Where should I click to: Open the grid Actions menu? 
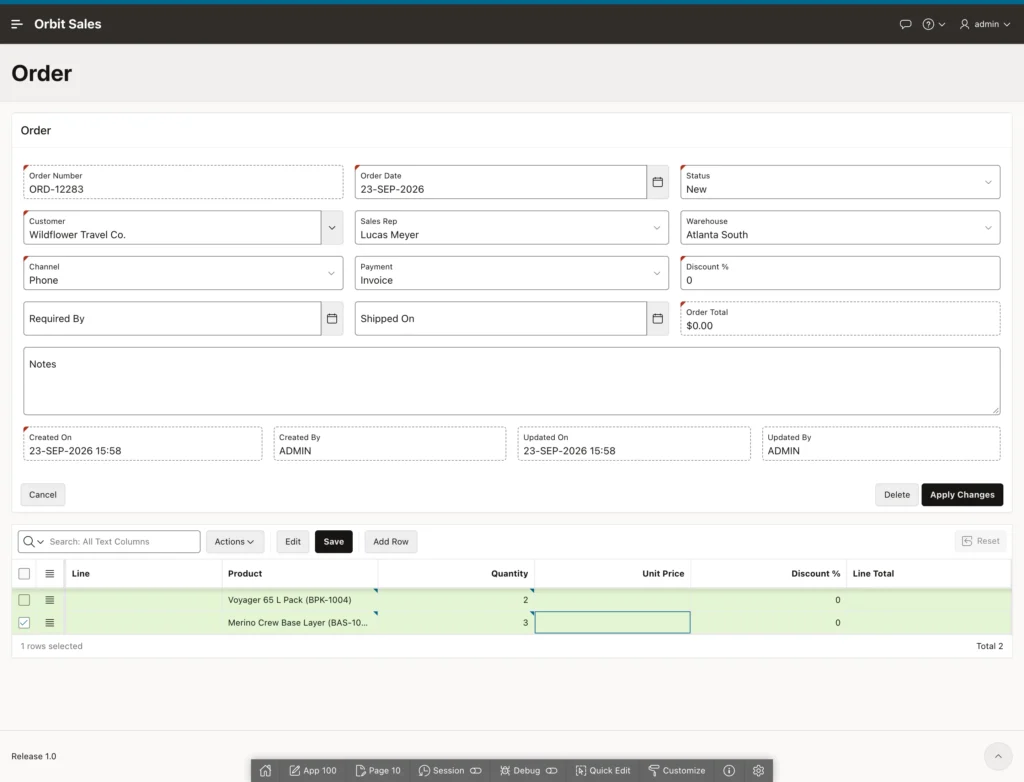point(234,542)
